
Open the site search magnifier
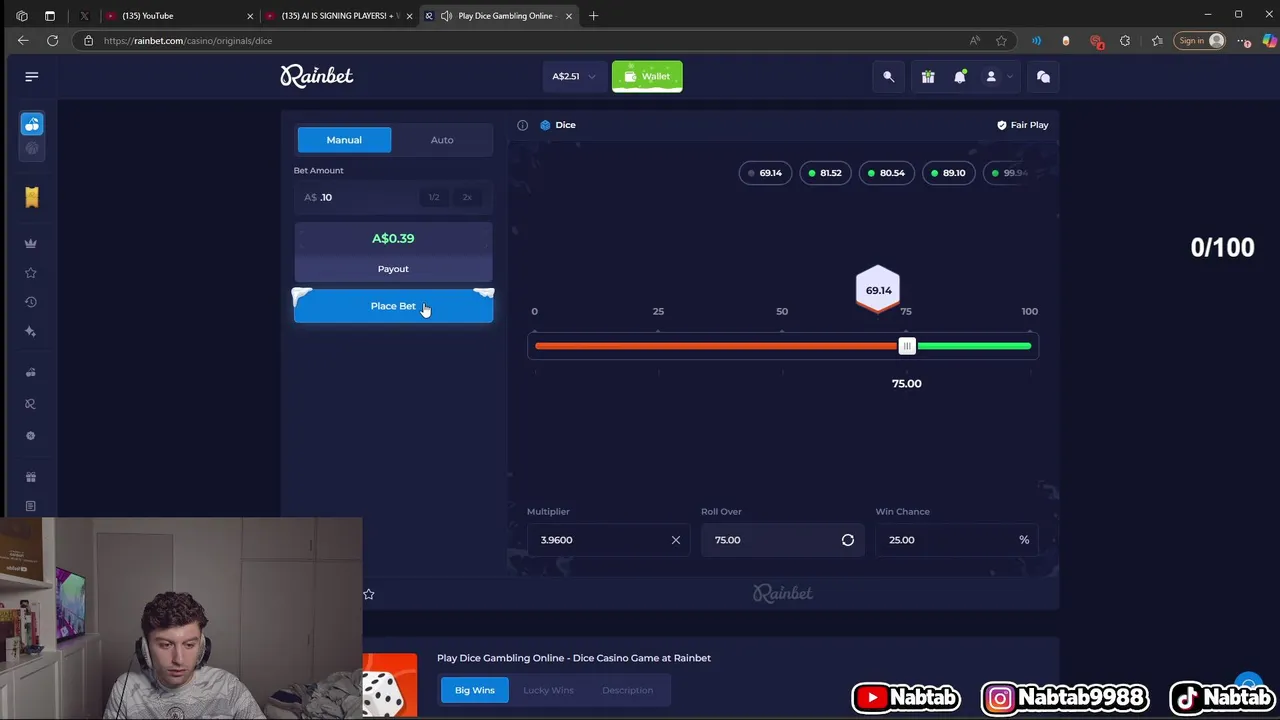[x=888, y=76]
